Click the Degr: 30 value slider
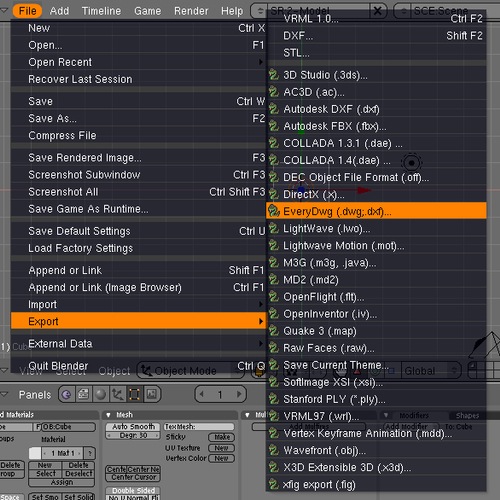Screen dimensions: 500x500 tap(133, 435)
